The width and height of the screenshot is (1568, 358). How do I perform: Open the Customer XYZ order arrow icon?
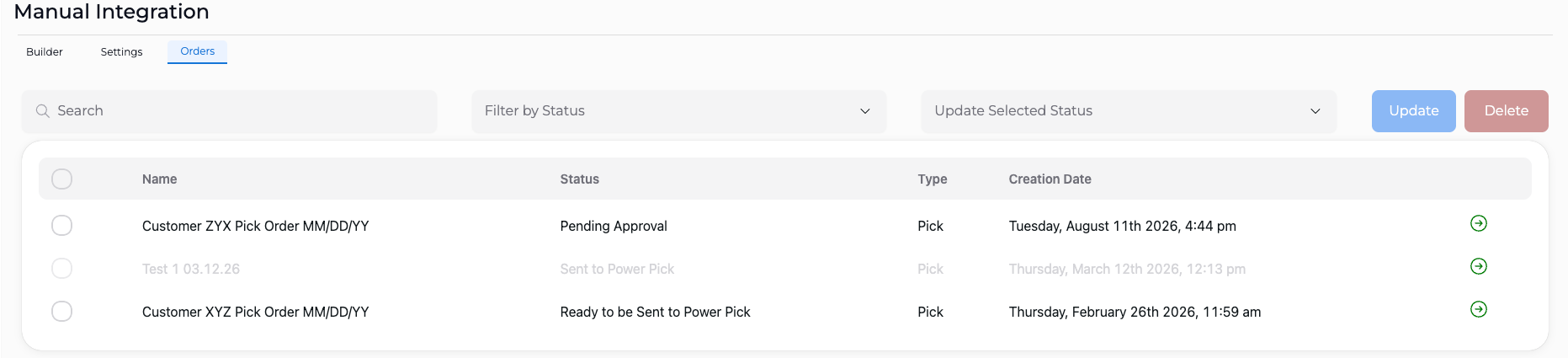coord(1478,309)
